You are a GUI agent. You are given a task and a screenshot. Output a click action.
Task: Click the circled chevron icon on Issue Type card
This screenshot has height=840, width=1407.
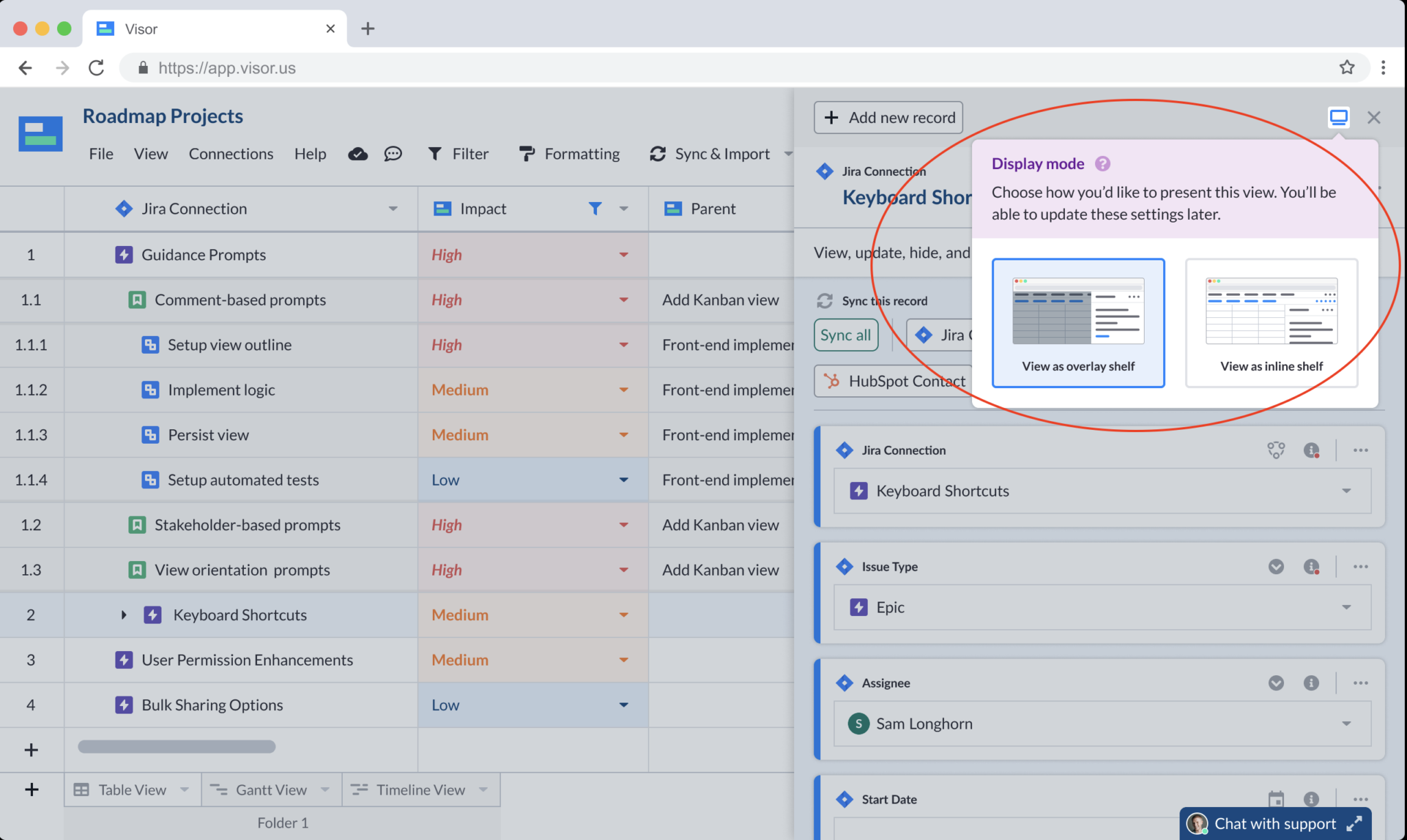pos(1276,567)
